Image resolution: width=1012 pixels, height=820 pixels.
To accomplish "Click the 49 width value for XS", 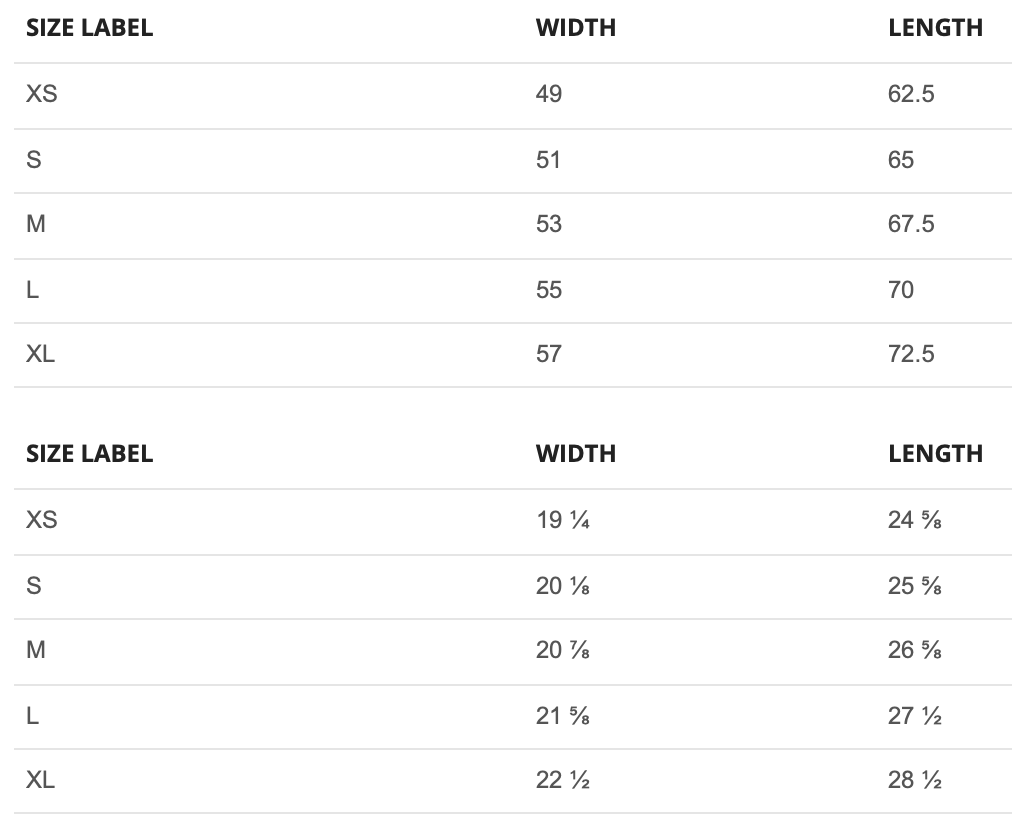I will click(549, 95).
